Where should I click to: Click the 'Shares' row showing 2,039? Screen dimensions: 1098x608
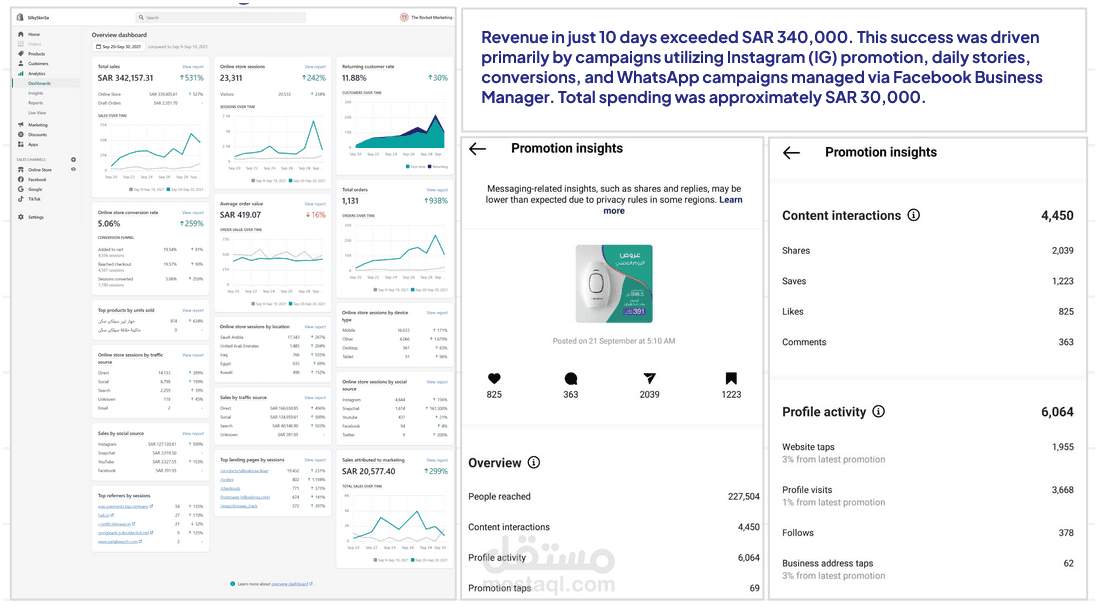pos(928,250)
